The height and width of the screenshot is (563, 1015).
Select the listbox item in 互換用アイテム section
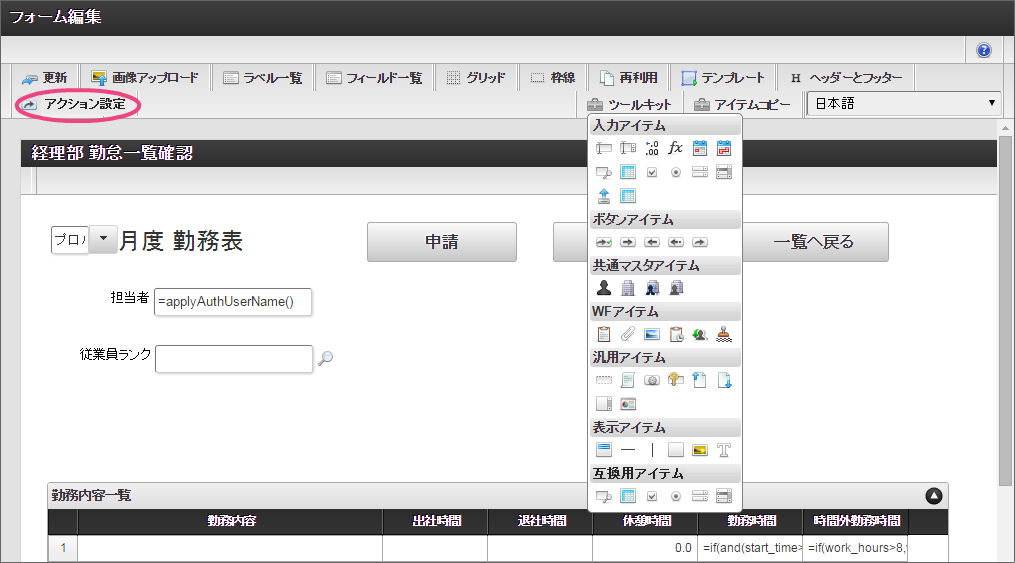coord(724,496)
